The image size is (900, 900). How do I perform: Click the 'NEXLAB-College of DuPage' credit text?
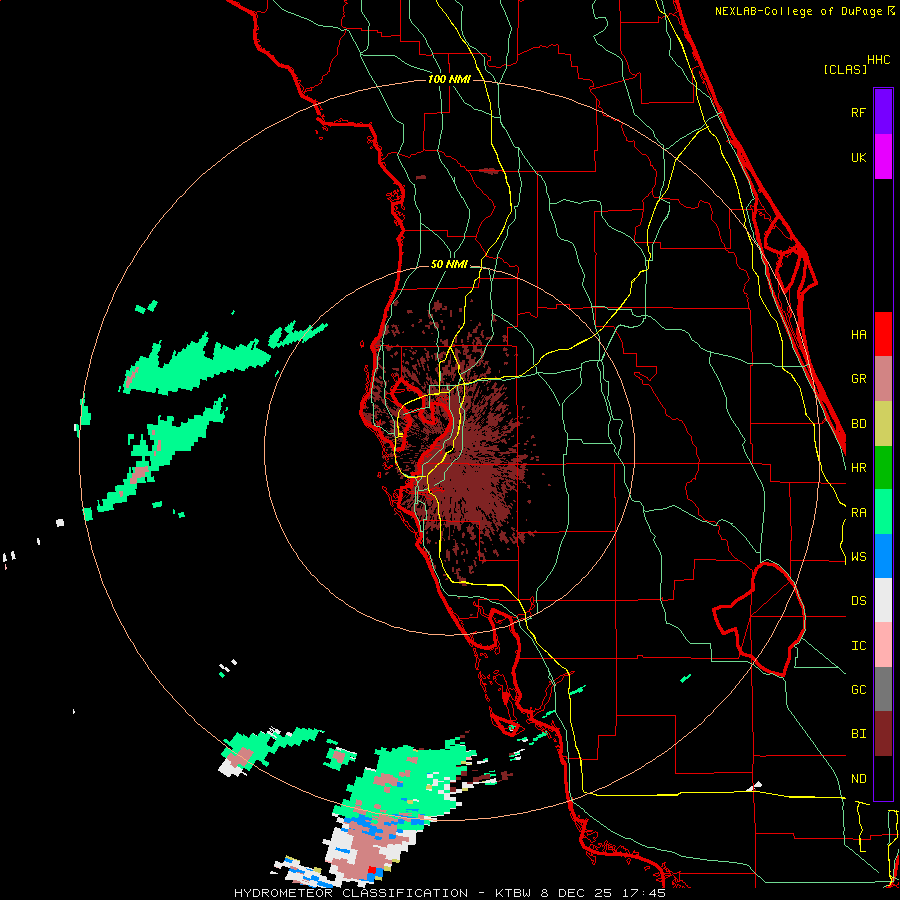[x=800, y=11]
